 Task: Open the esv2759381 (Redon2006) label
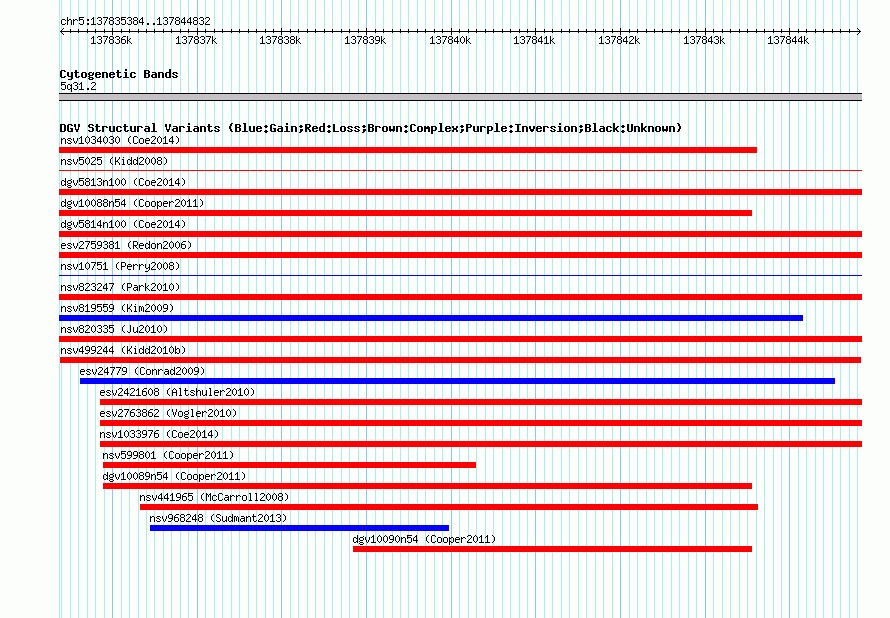(x=126, y=245)
